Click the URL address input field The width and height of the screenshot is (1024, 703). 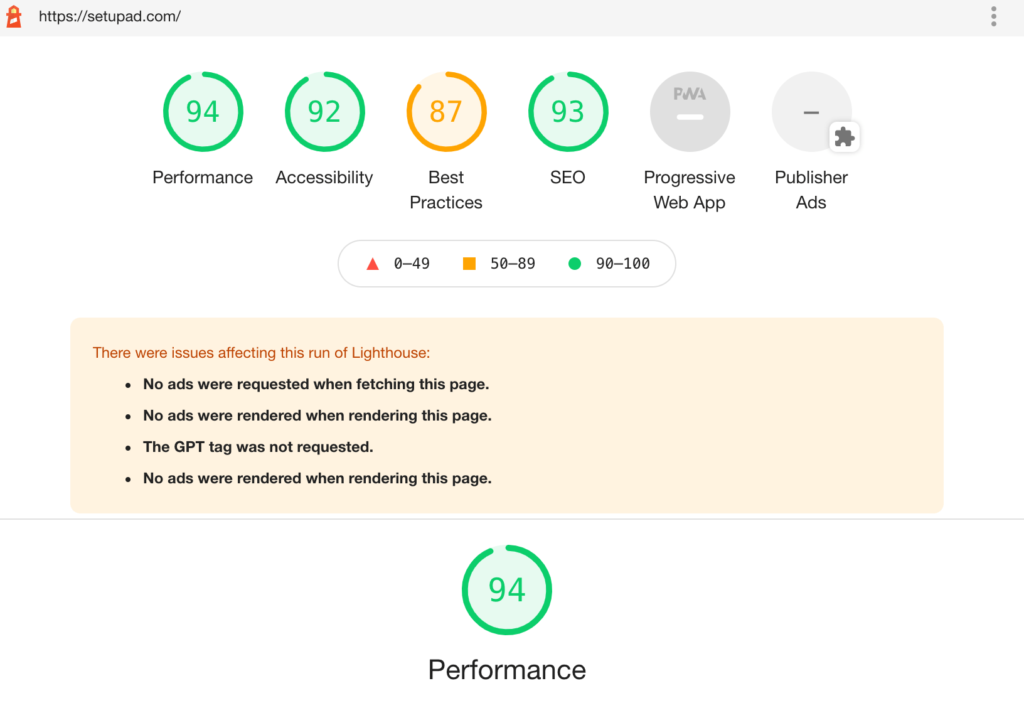coord(400,16)
